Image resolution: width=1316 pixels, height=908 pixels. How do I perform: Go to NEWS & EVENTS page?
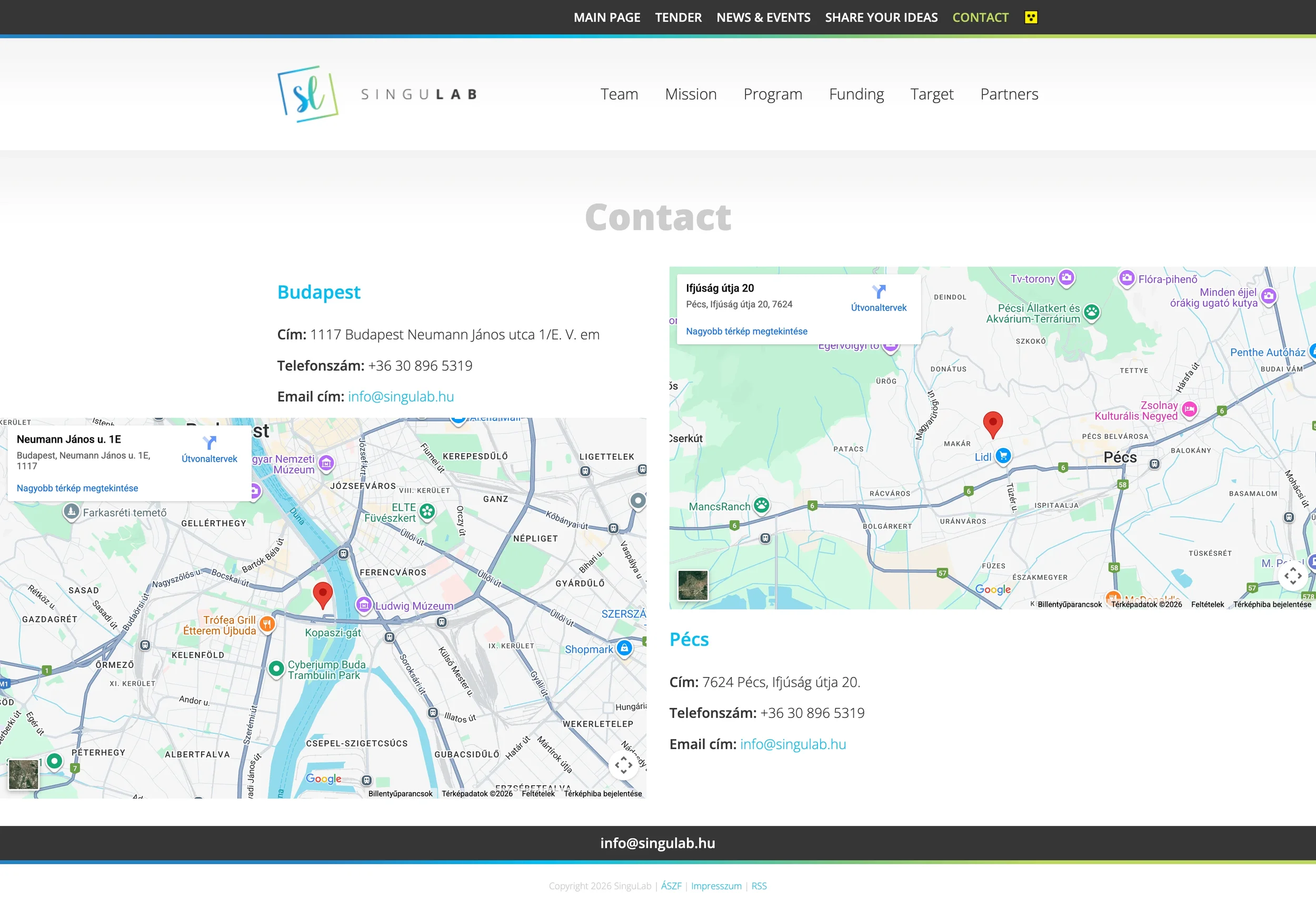(x=763, y=17)
